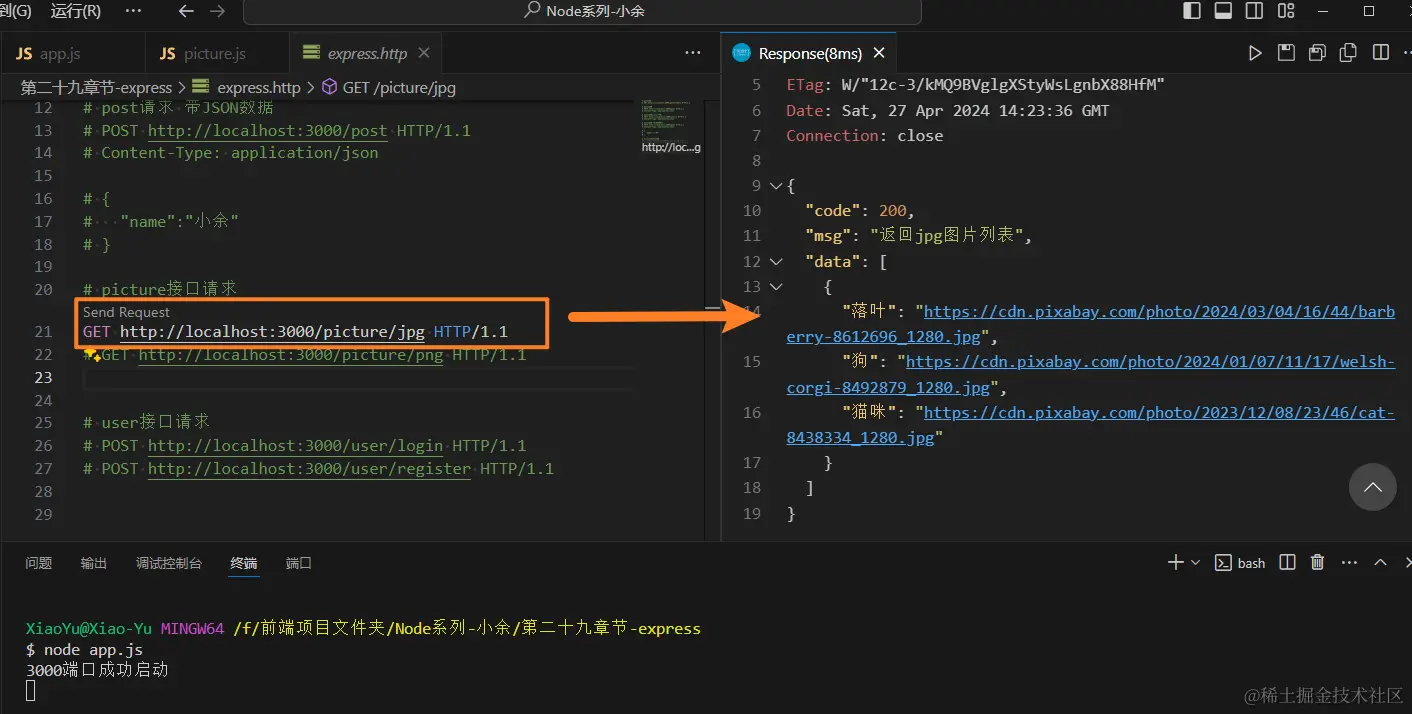Image resolution: width=1412 pixels, height=714 pixels.
Task: Open localhost:3000/picture/jpg URL on line 21
Action: point(273,331)
